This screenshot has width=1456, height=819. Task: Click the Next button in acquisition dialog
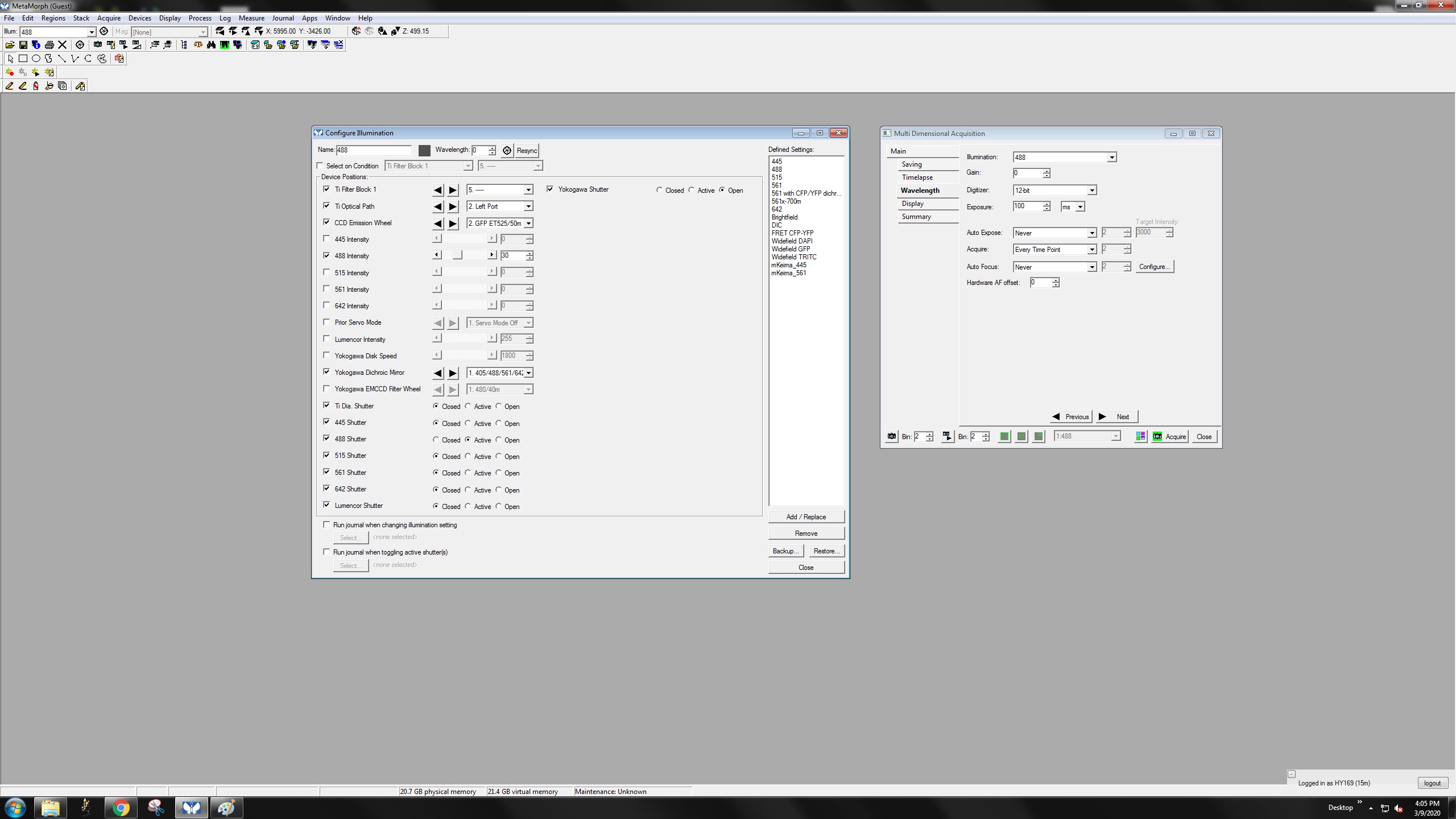click(x=1117, y=417)
